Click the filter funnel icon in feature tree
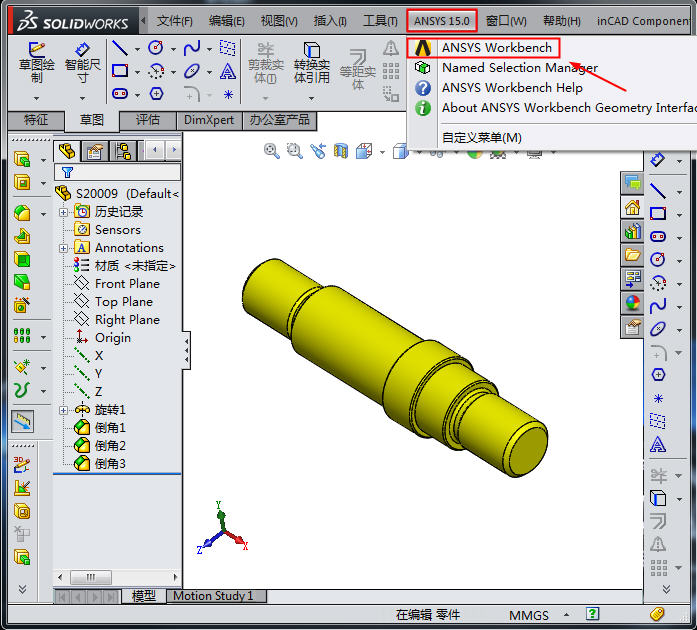This screenshot has width=697, height=630. (68, 172)
